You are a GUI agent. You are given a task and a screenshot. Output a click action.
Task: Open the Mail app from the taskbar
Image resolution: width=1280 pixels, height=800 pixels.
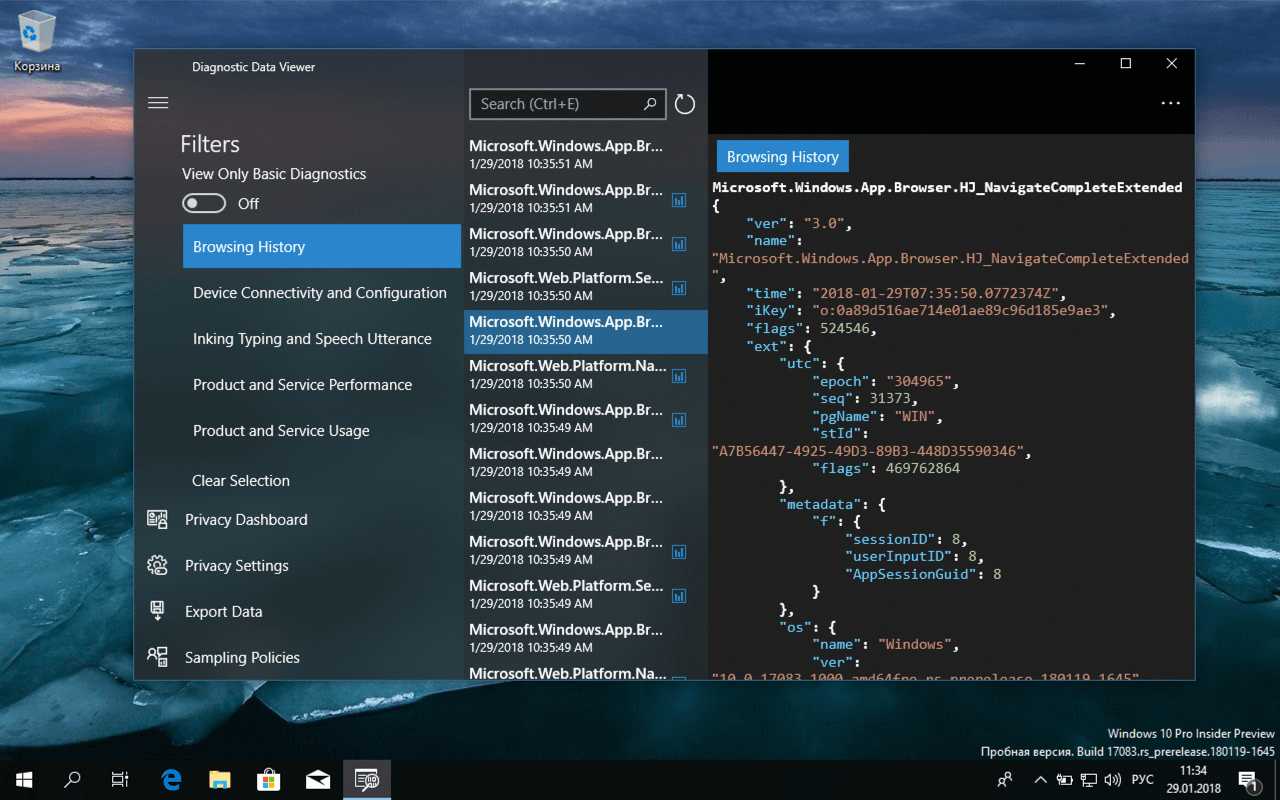tap(318, 779)
